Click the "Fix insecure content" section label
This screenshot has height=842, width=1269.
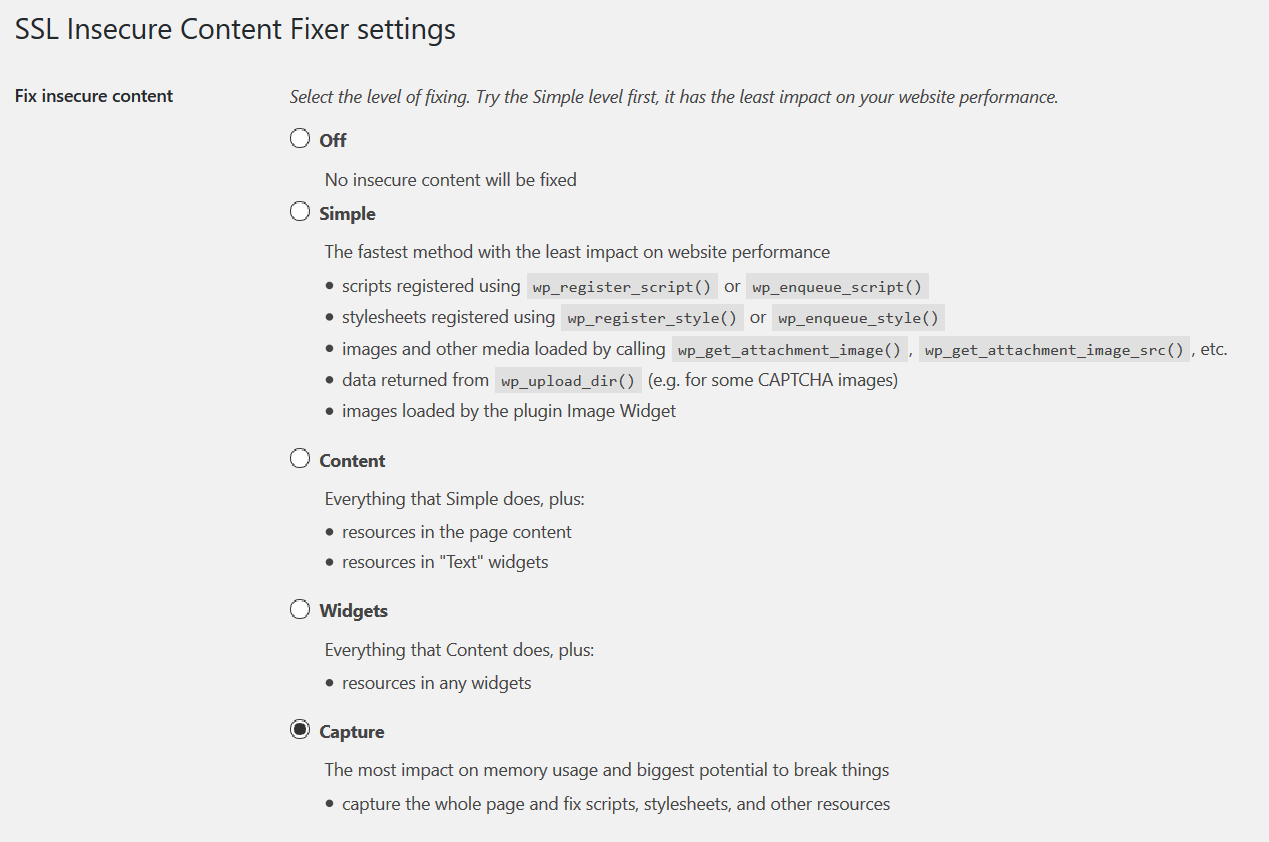pos(94,96)
